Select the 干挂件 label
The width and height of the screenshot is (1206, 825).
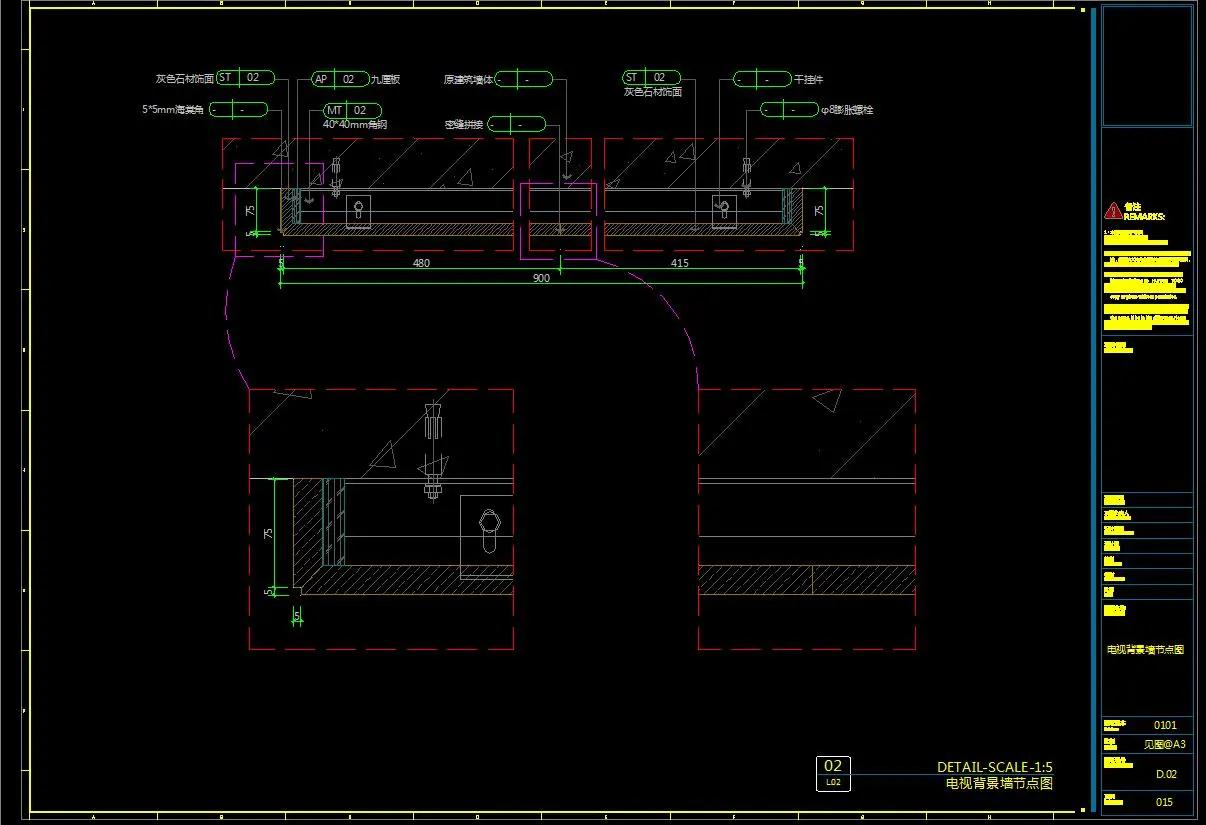click(x=808, y=79)
